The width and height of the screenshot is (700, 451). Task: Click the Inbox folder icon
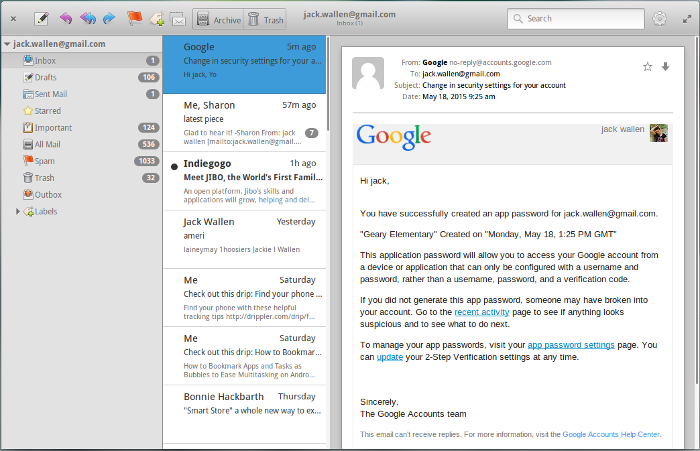point(28,60)
